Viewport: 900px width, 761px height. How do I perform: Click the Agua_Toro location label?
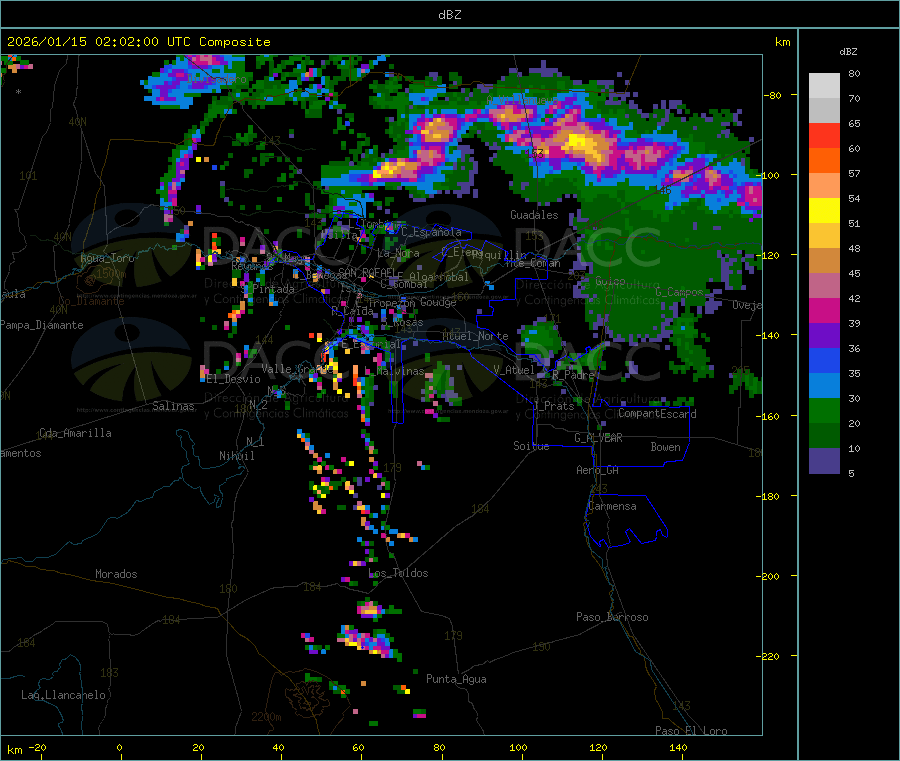coord(107,258)
